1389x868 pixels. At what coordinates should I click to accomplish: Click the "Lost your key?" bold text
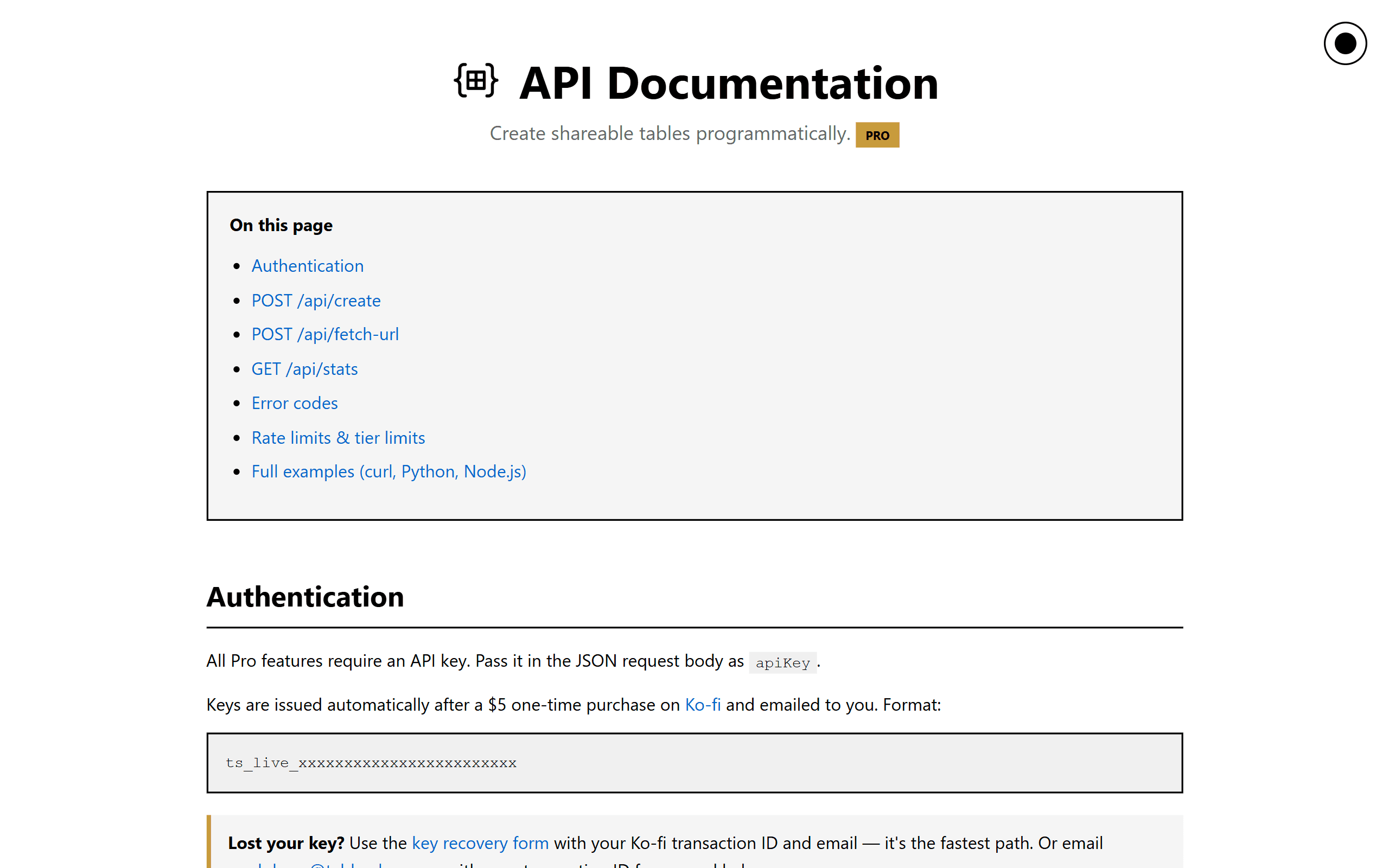click(286, 843)
